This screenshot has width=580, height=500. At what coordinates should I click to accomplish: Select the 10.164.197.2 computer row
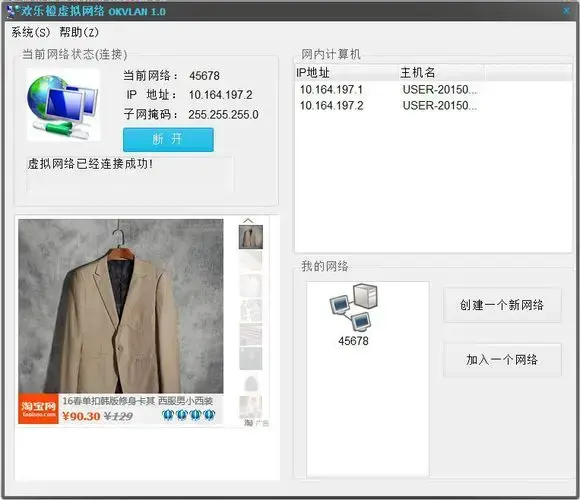433,106
